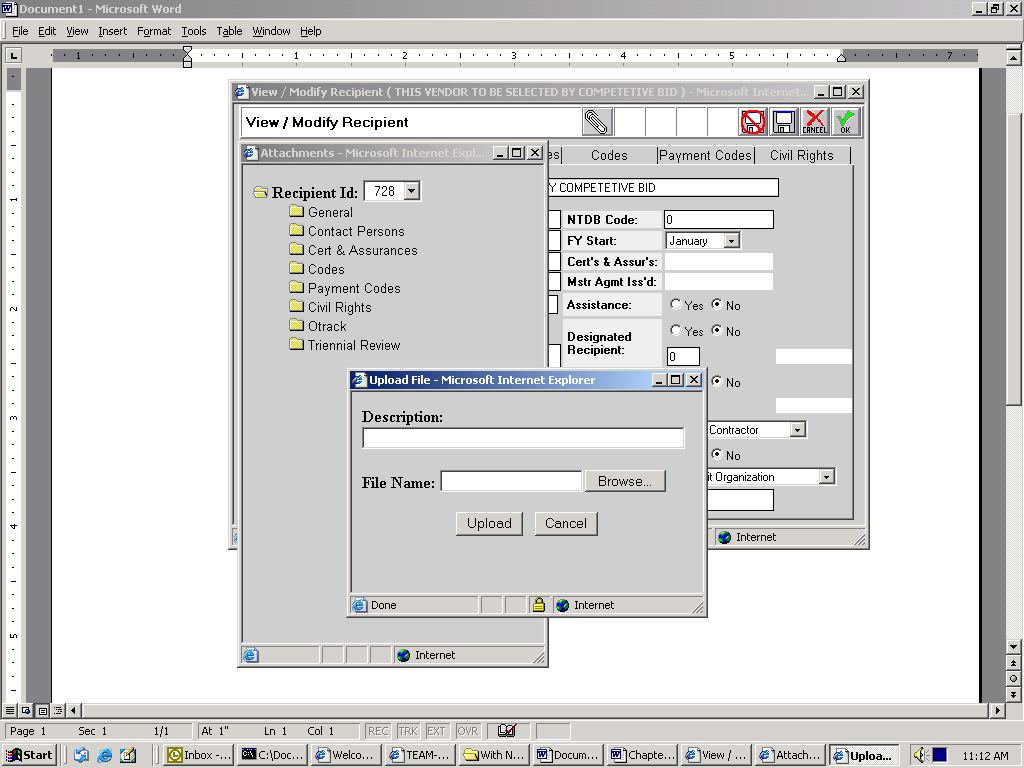
Task: Toggle the OVR overtype indicator
Action: pyautogui.click(x=468, y=731)
